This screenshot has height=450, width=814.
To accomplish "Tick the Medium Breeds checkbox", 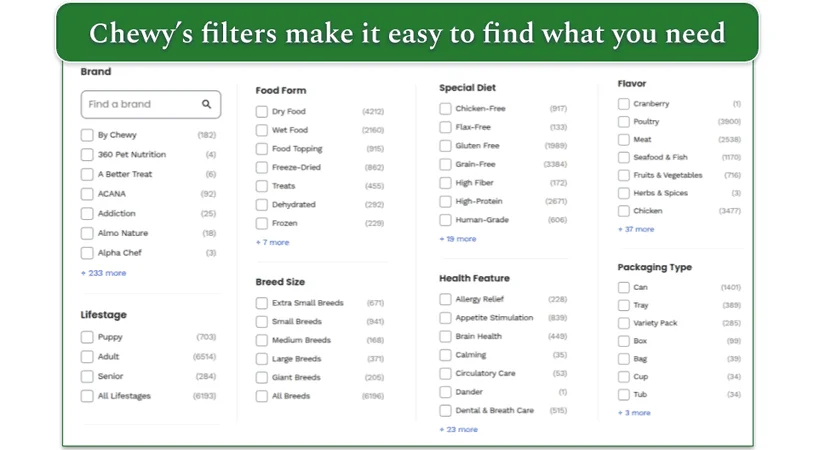I will click(262, 340).
